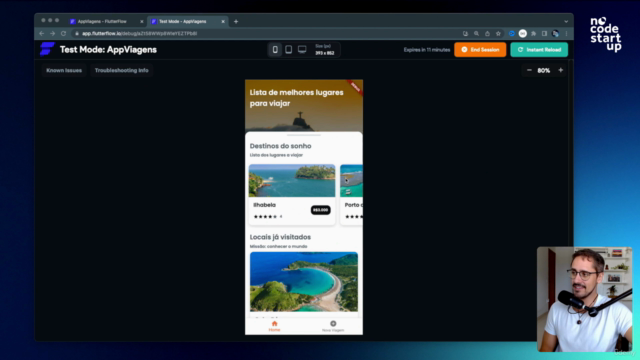Image resolution: width=640 pixels, height=360 pixels.
Task: Click 'Expires in 11 minutes' text
Action: coord(427,50)
